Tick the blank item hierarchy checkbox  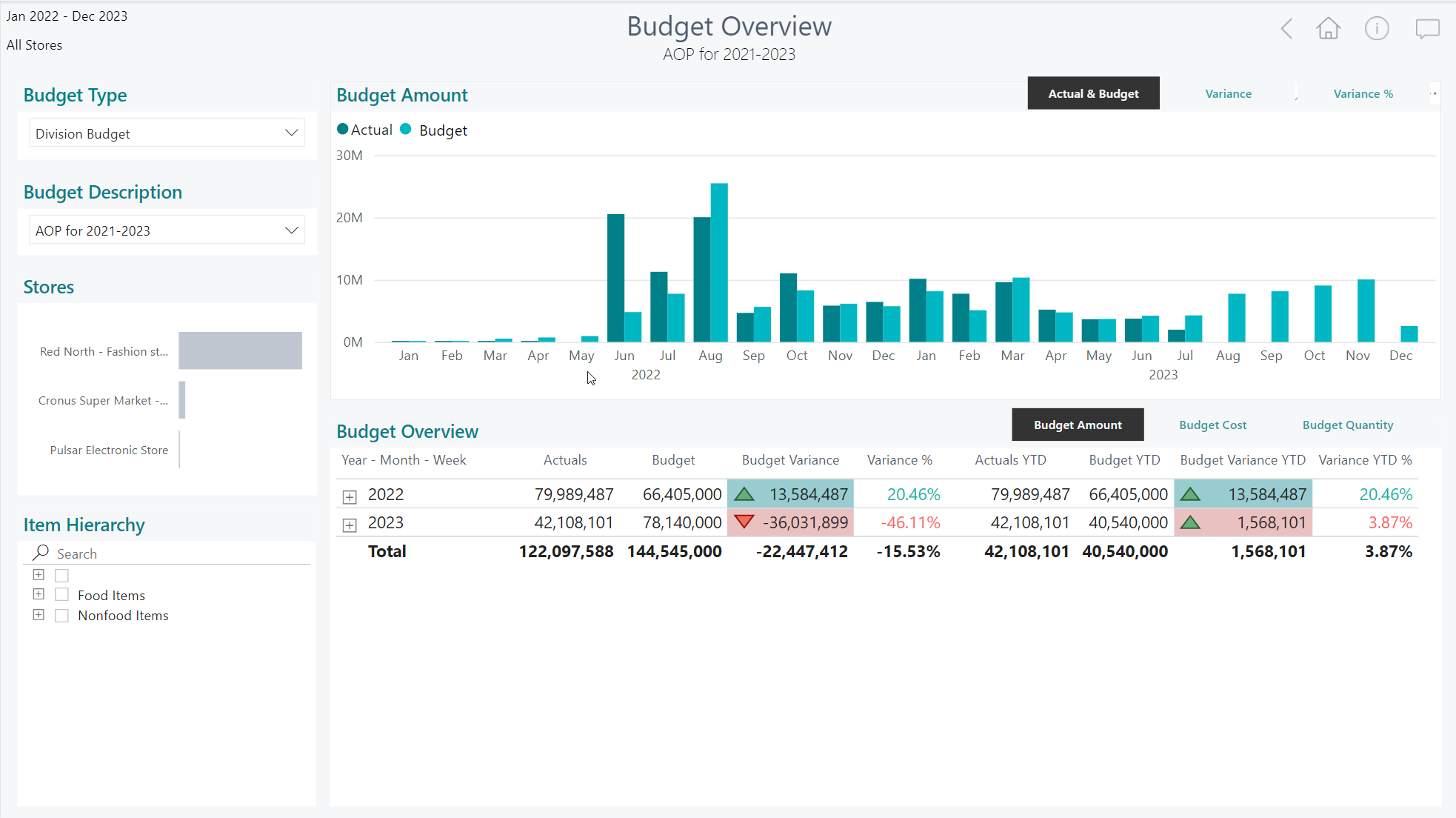[x=62, y=576]
